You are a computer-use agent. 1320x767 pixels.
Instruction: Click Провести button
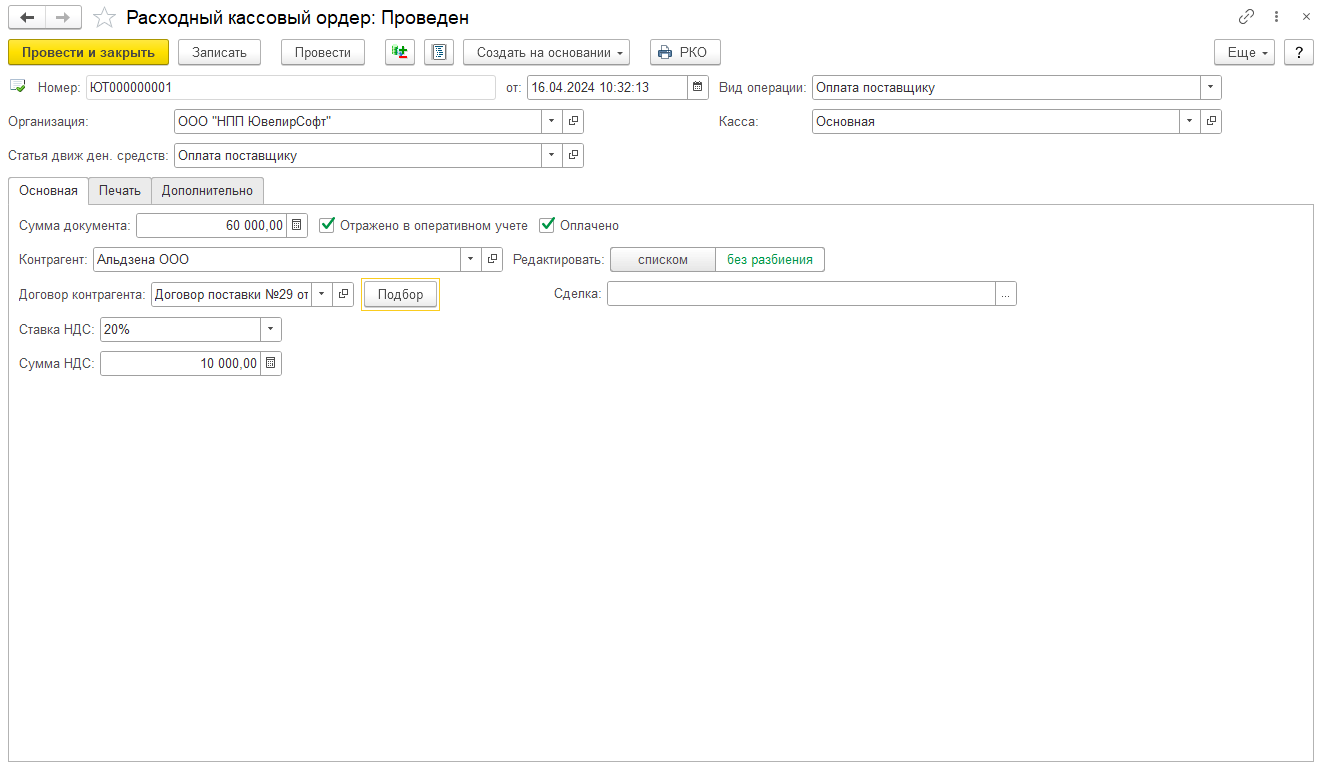[x=323, y=52]
